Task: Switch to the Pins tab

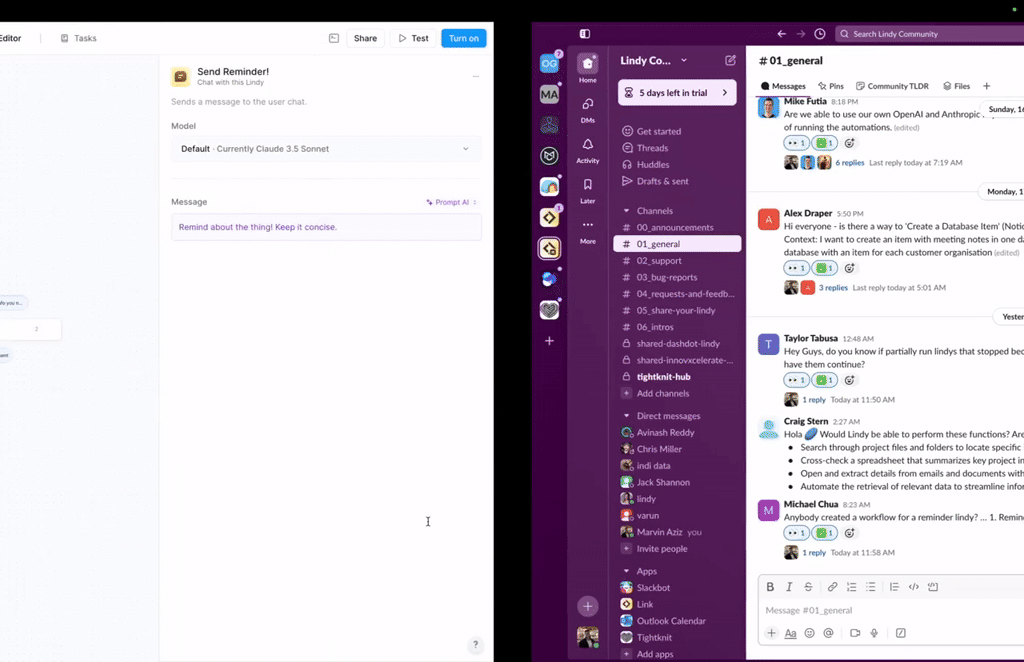Action: pyautogui.click(x=830, y=86)
